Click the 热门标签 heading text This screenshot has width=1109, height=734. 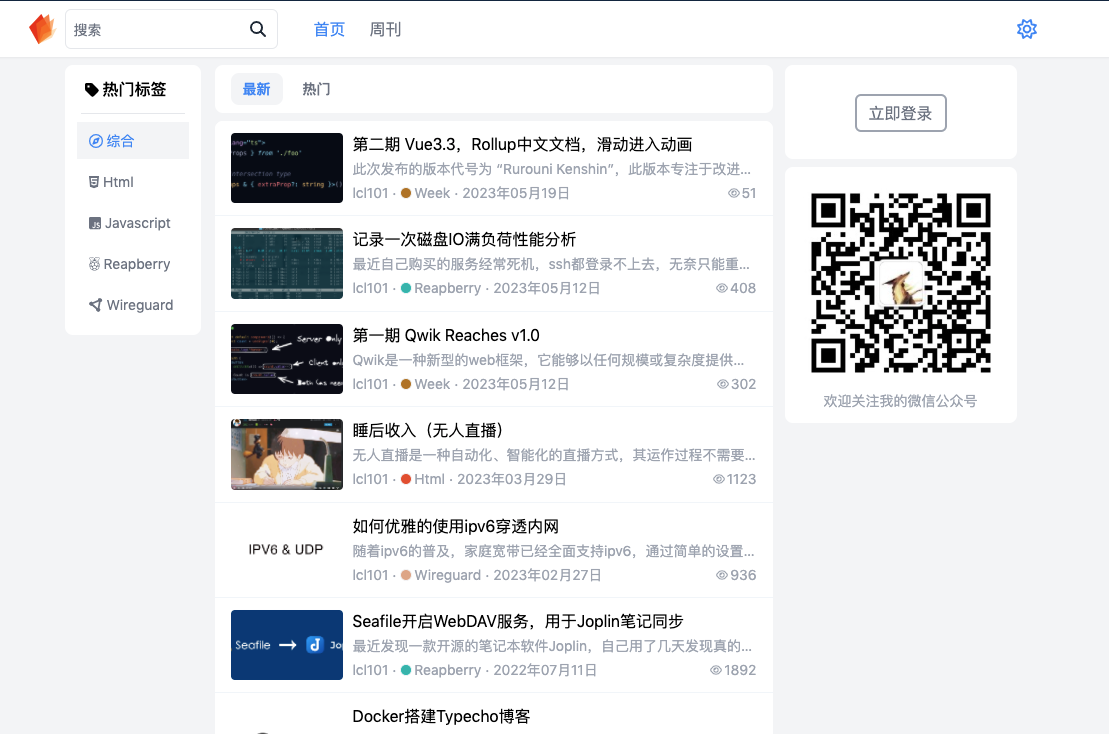point(134,89)
